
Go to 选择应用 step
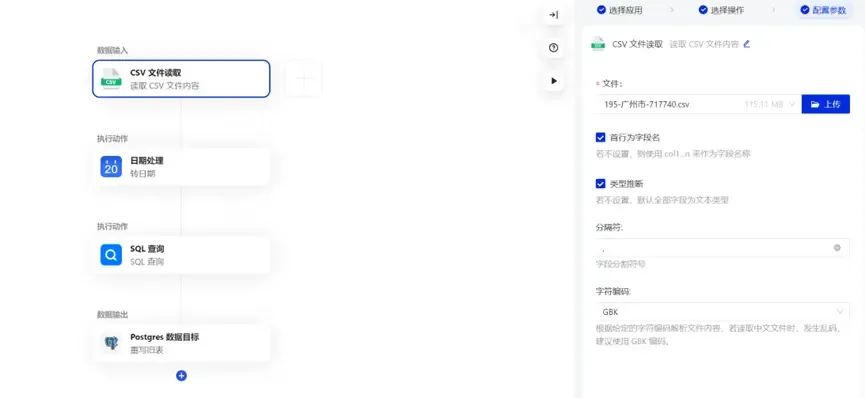[x=619, y=10]
